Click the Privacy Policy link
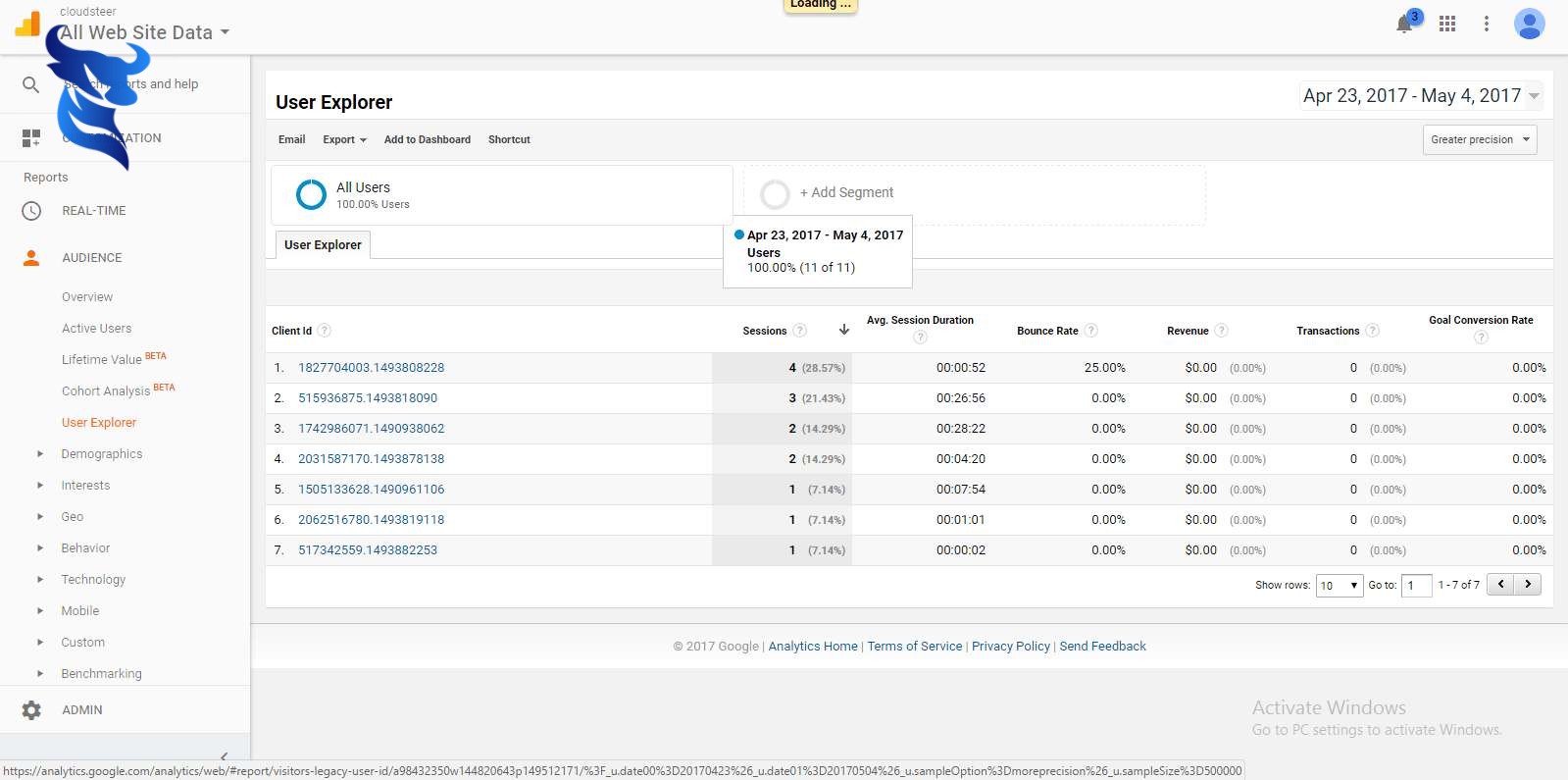Image resolution: width=1568 pixels, height=780 pixels. [1011, 647]
